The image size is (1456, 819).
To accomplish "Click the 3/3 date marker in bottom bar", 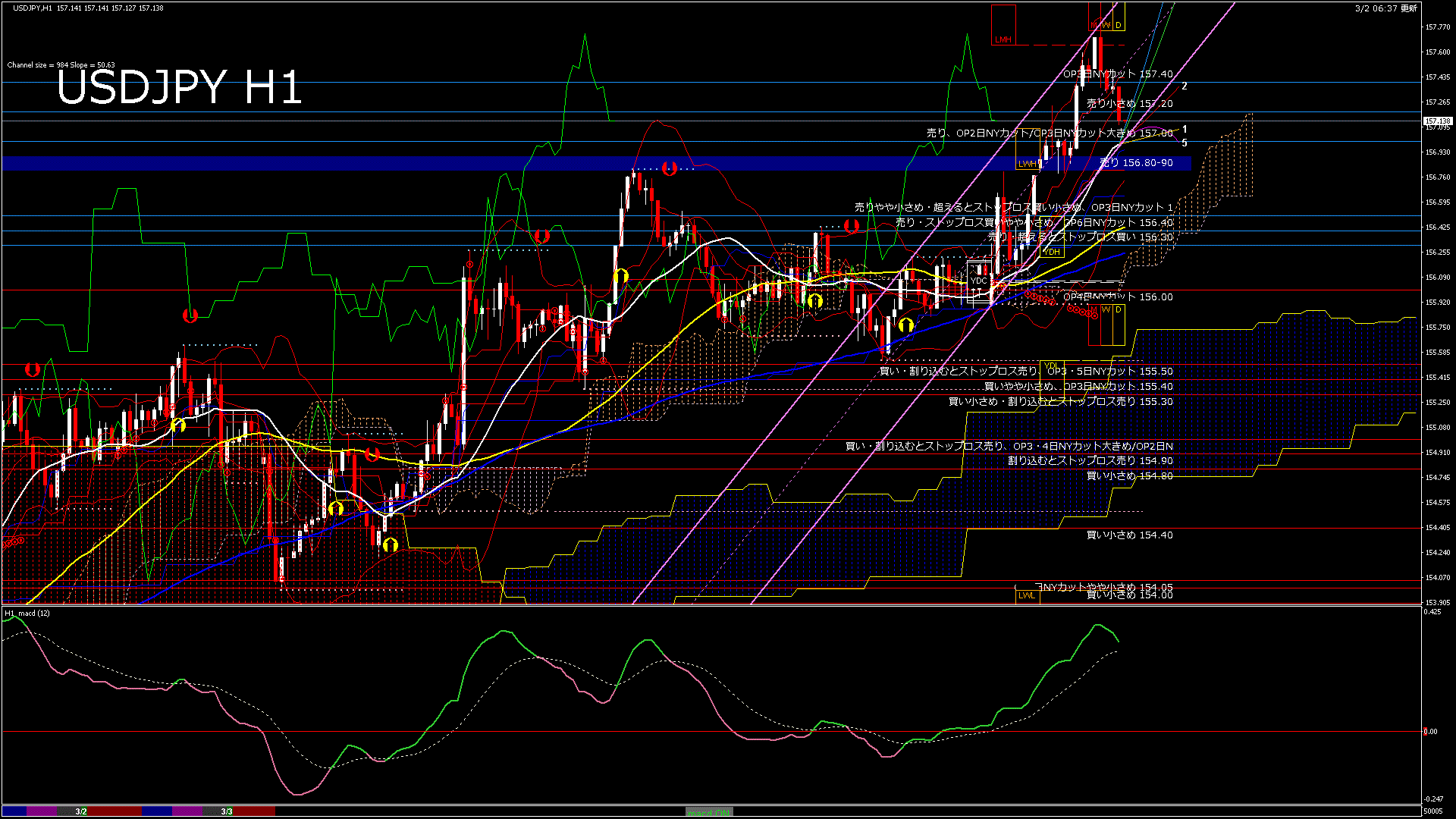I will 227,811.
